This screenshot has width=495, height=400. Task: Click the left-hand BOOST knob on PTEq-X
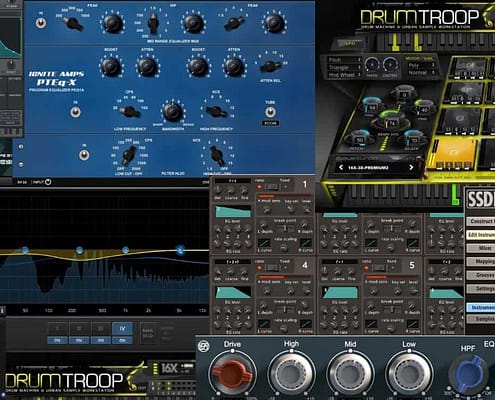coord(111,66)
